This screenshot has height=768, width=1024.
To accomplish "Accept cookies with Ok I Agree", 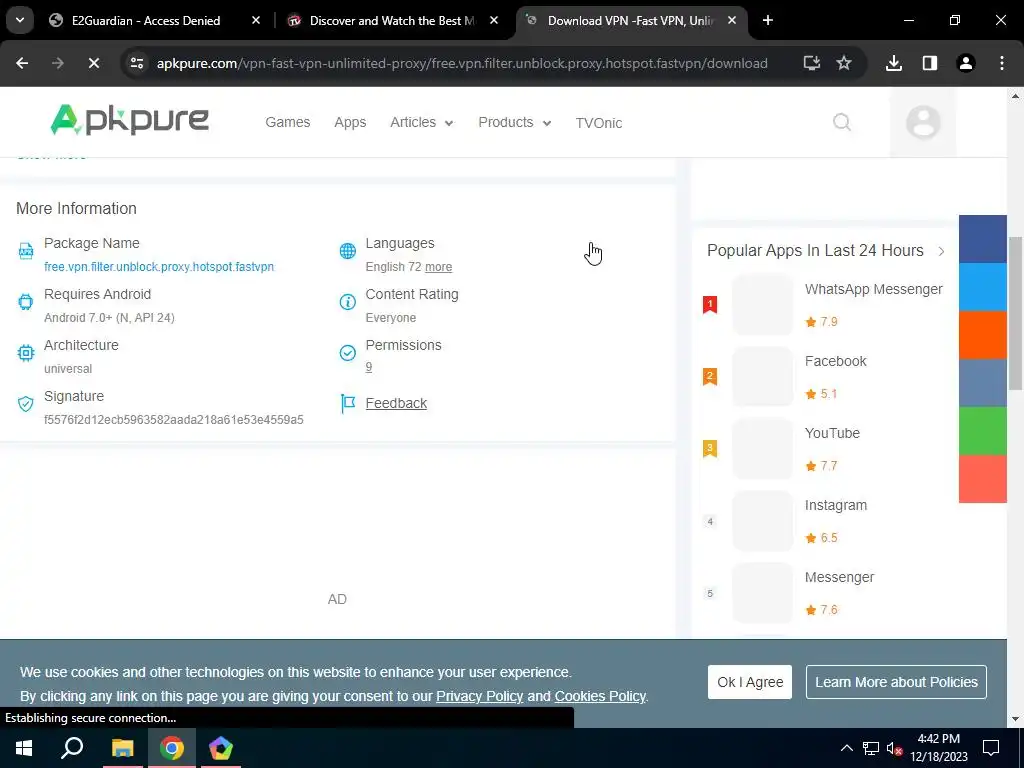I will pos(750,682).
